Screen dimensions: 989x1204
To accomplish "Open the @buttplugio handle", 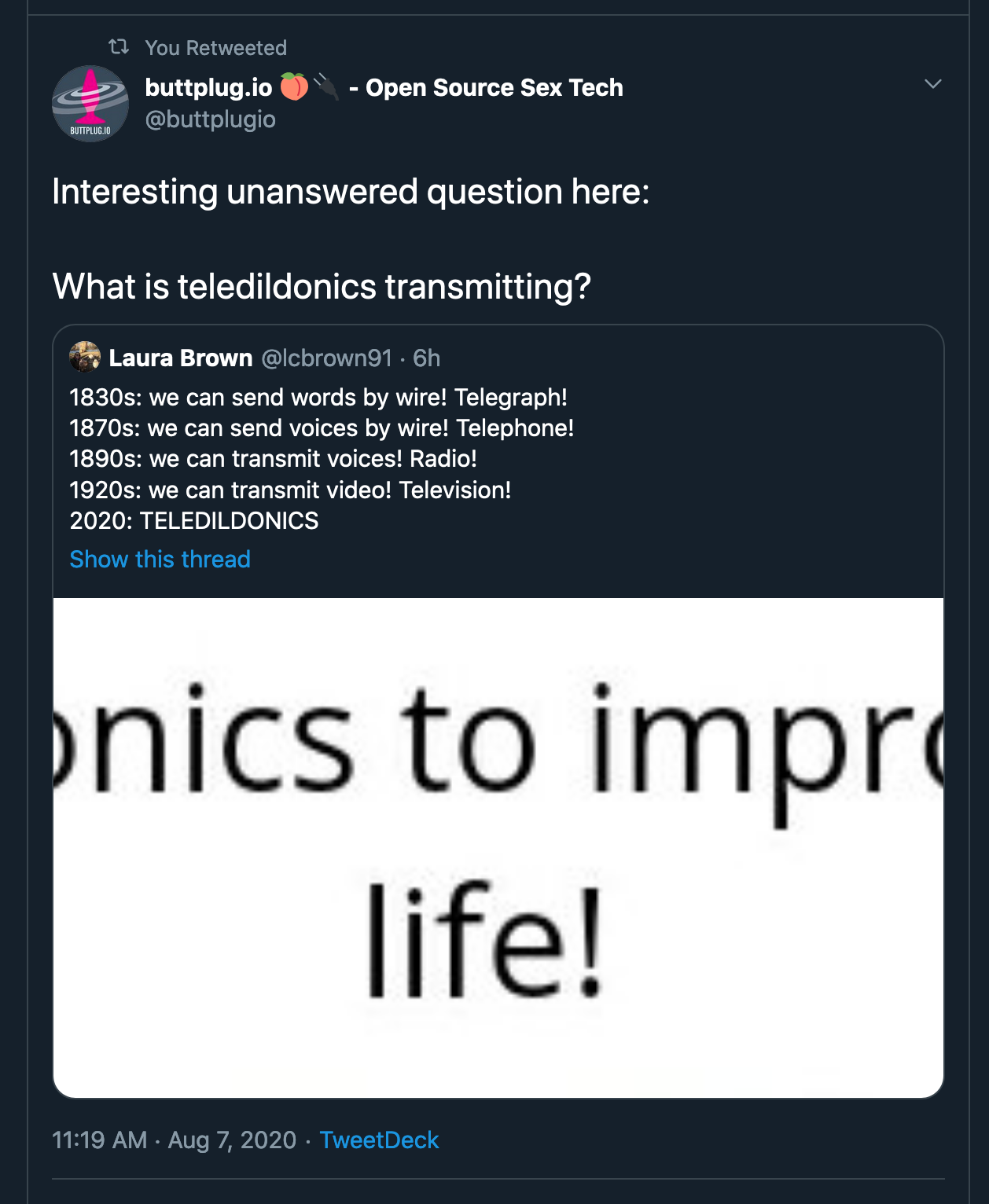I will pos(210,119).
